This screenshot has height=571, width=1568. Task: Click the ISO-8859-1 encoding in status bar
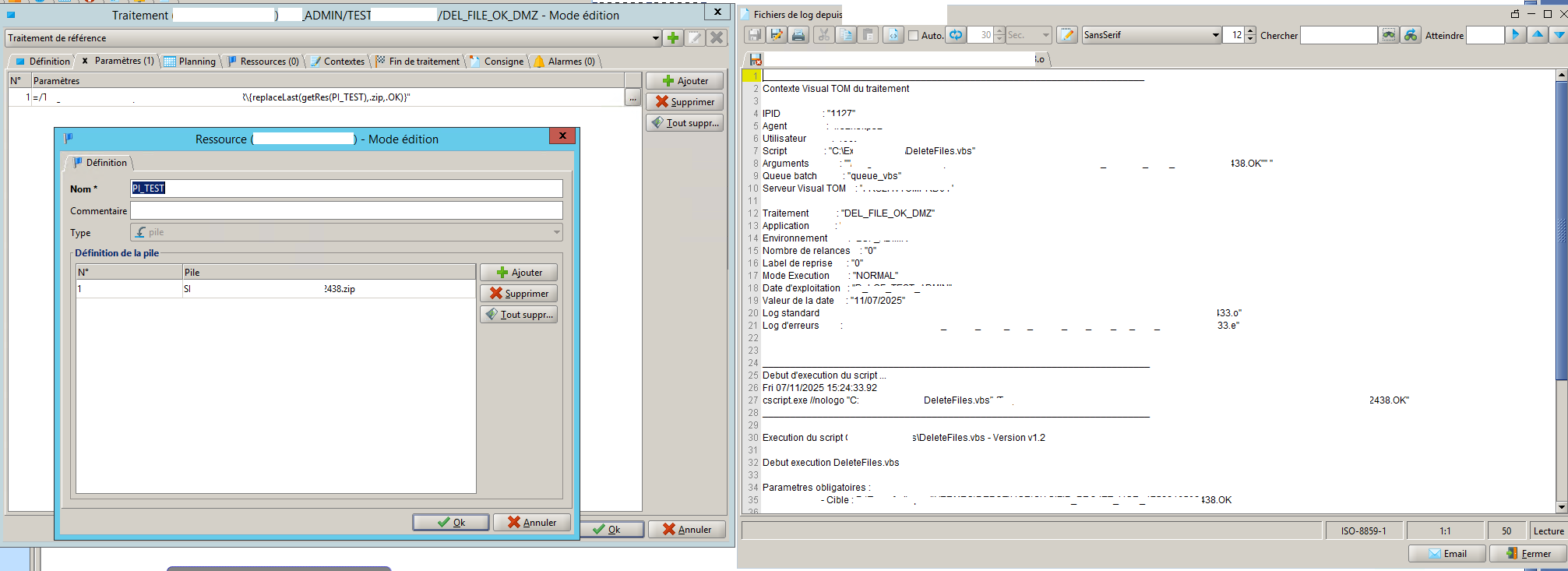1363,530
